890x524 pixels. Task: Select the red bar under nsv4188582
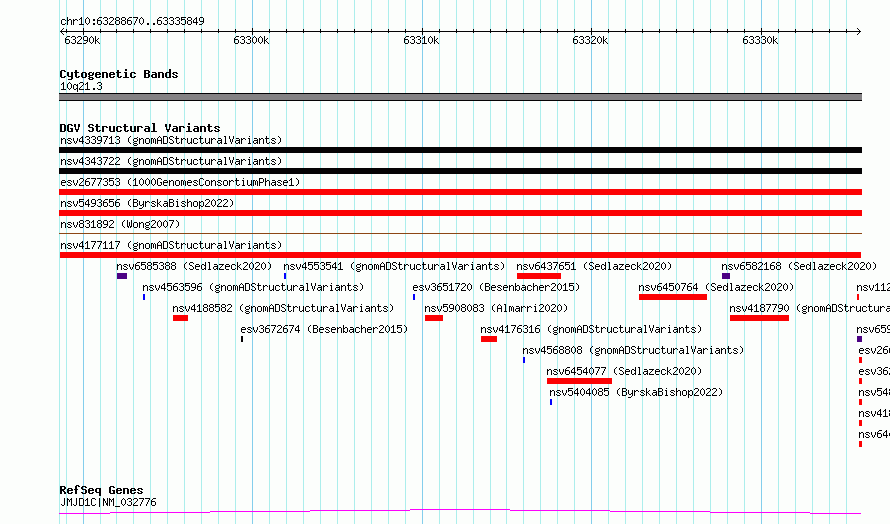(180, 318)
